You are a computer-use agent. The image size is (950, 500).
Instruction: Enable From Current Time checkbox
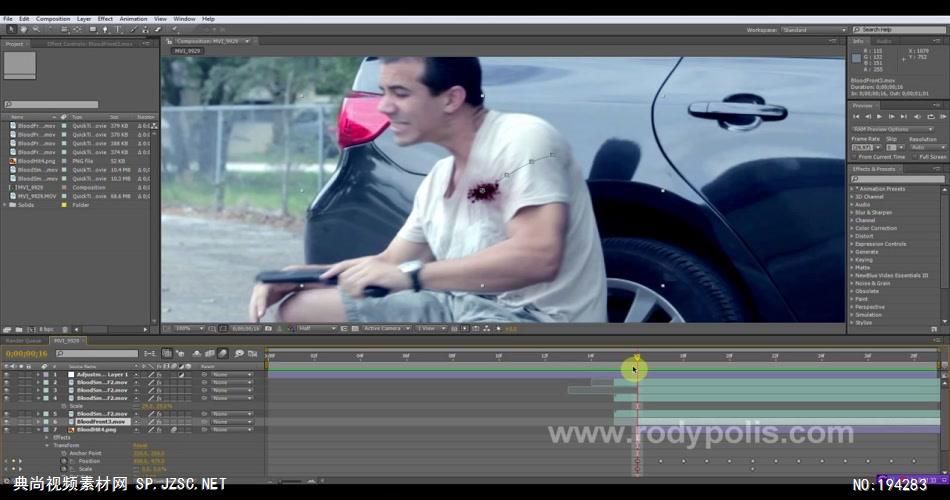(854, 157)
